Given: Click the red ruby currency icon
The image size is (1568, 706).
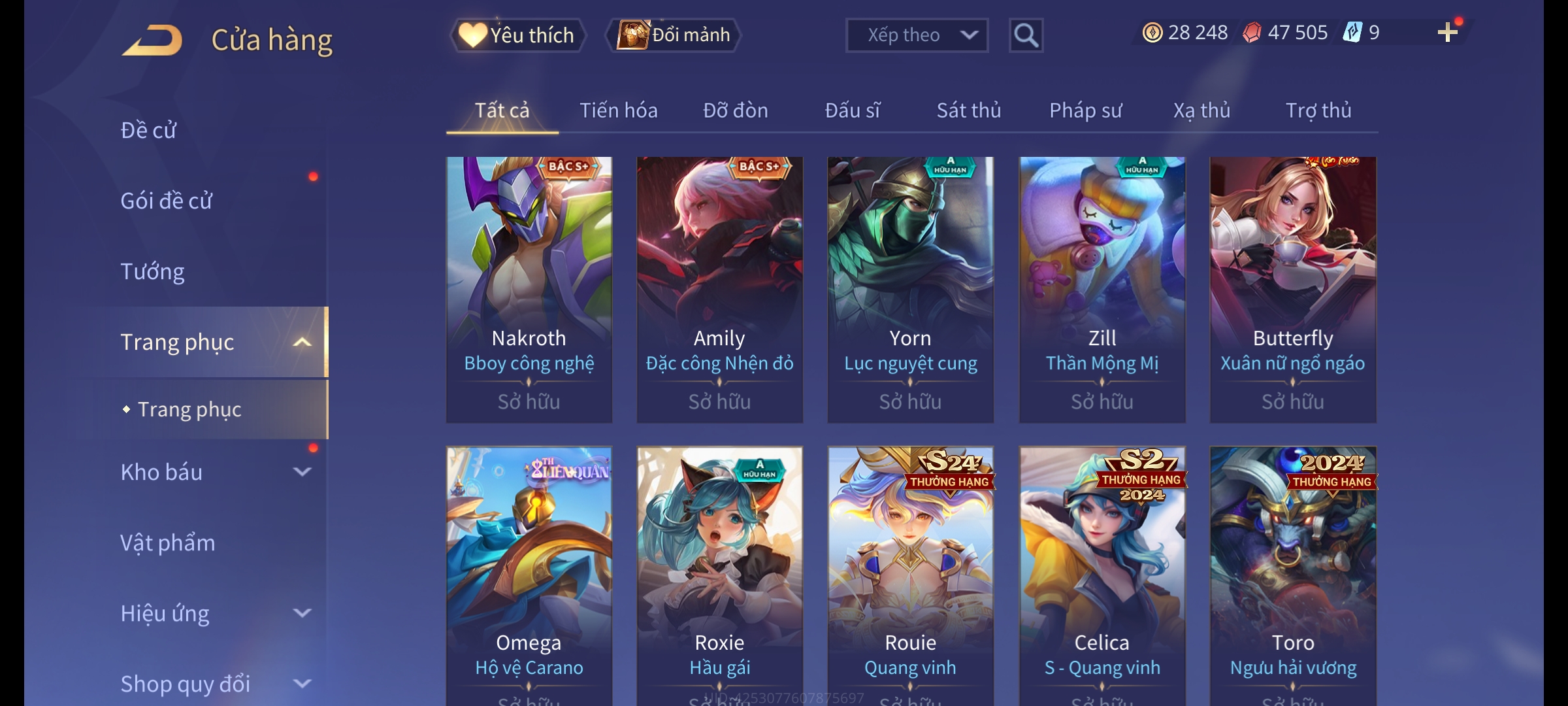Looking at the screenshot, I should click(x=1252, y=33).
